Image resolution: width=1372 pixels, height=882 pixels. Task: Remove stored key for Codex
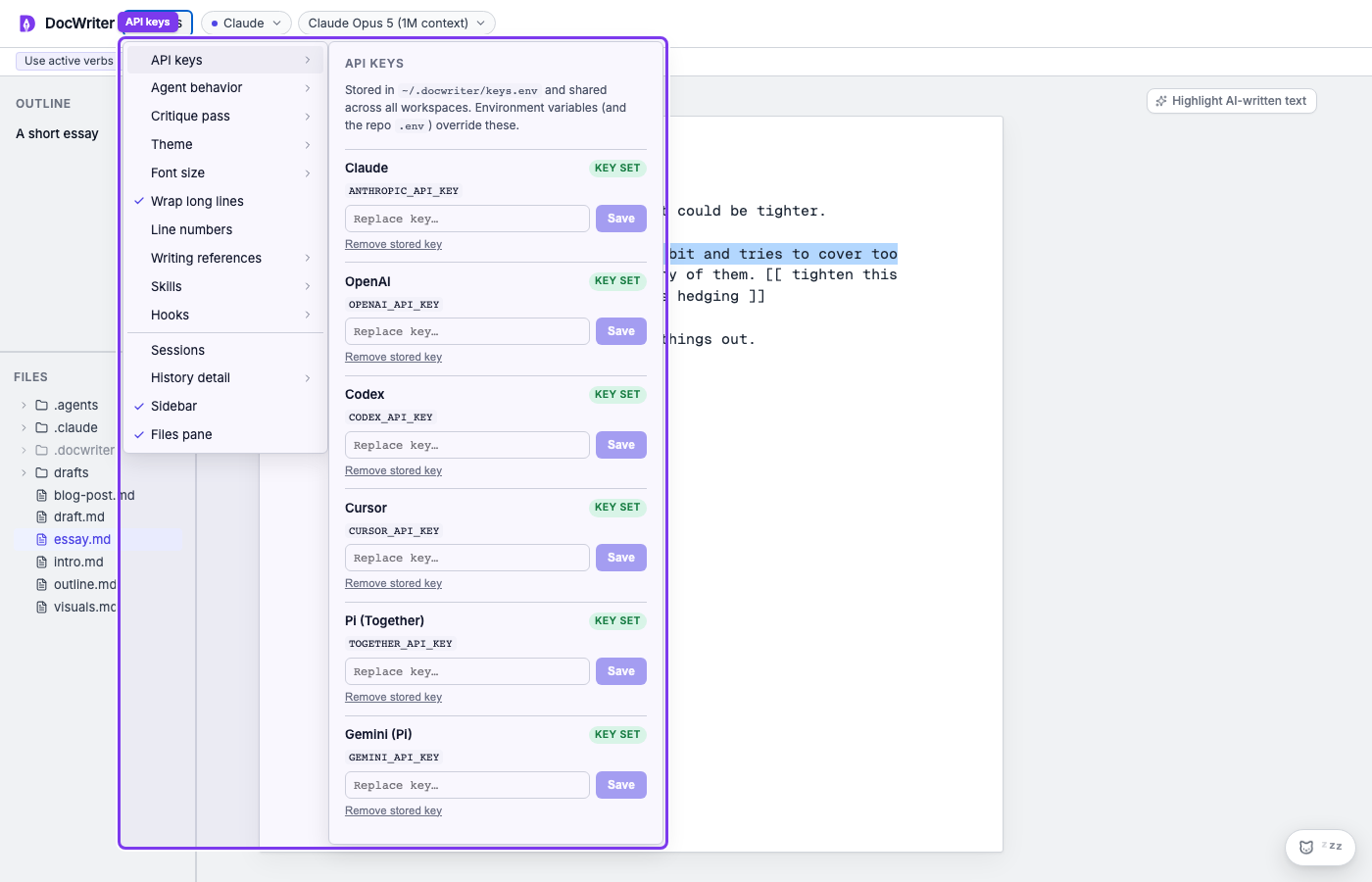(x=393, y=470)
